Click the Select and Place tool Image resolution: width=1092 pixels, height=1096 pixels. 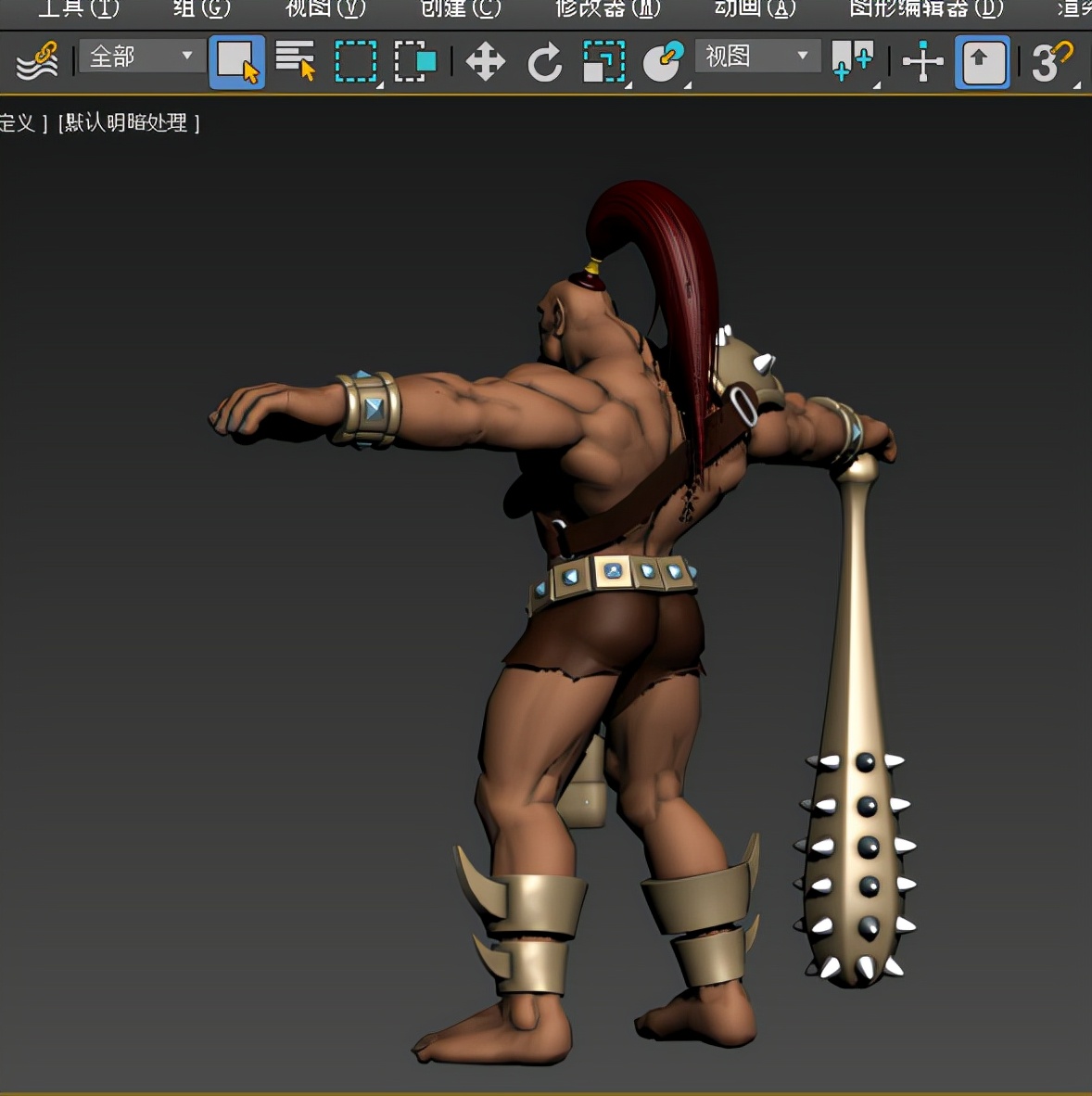[x=663, y=62]
